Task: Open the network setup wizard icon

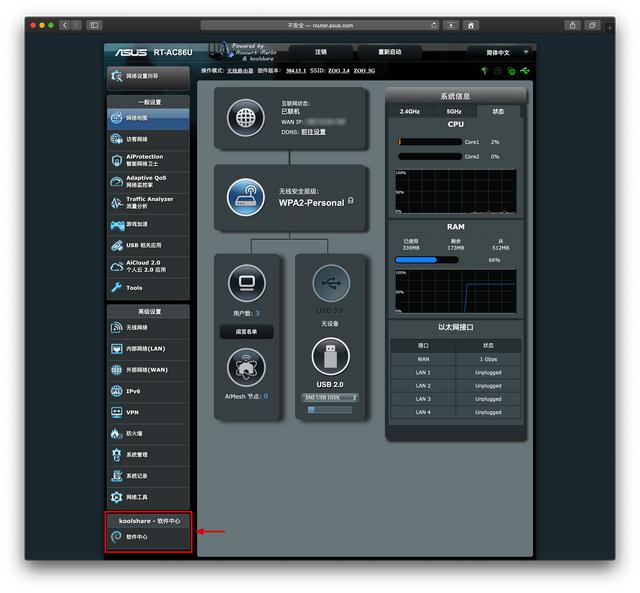Action: (x=117, y=76)
